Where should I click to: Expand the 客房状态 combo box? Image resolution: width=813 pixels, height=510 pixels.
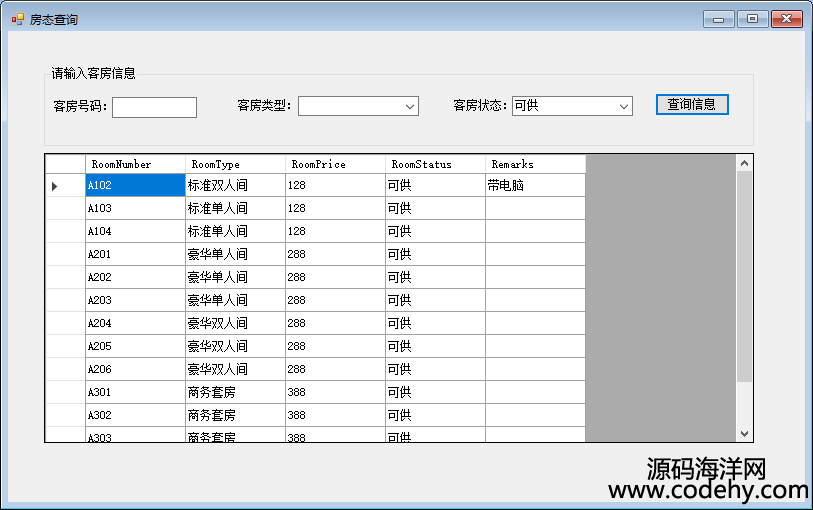[x=624, y=106]
